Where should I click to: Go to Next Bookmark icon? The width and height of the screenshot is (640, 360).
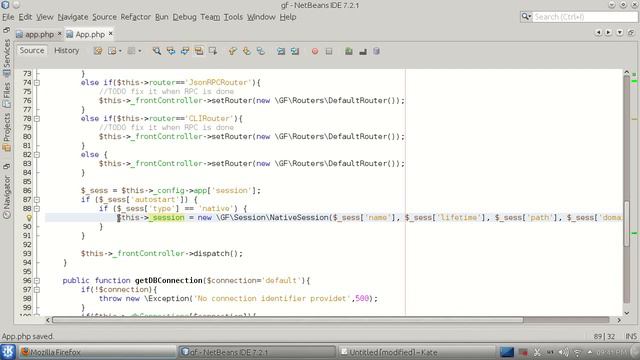(247, 51)
